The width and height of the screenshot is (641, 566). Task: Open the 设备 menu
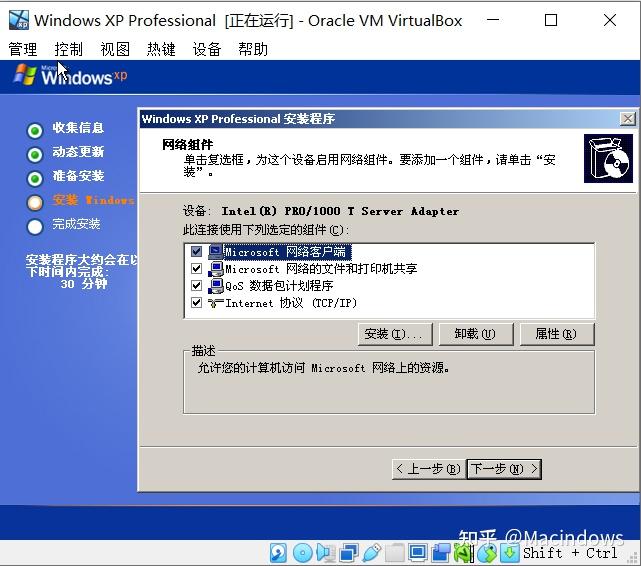pos(207,49)
